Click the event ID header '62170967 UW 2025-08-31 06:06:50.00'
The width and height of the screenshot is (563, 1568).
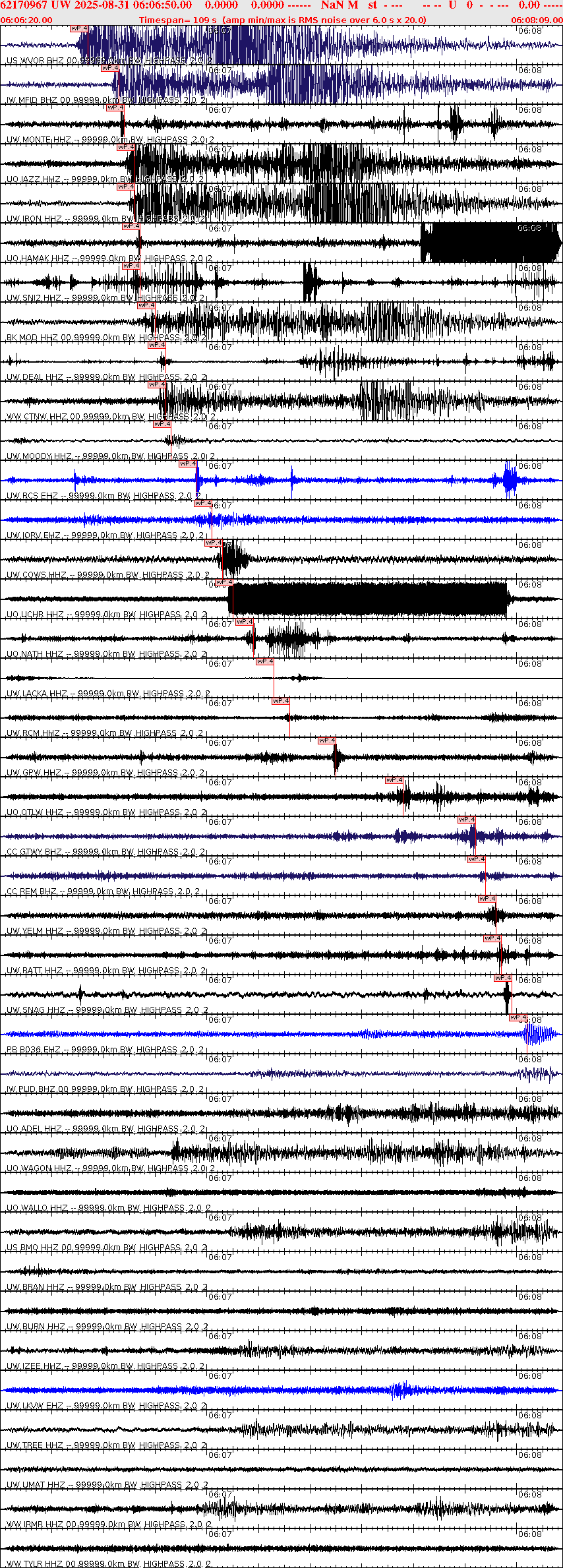pos(96,5)
